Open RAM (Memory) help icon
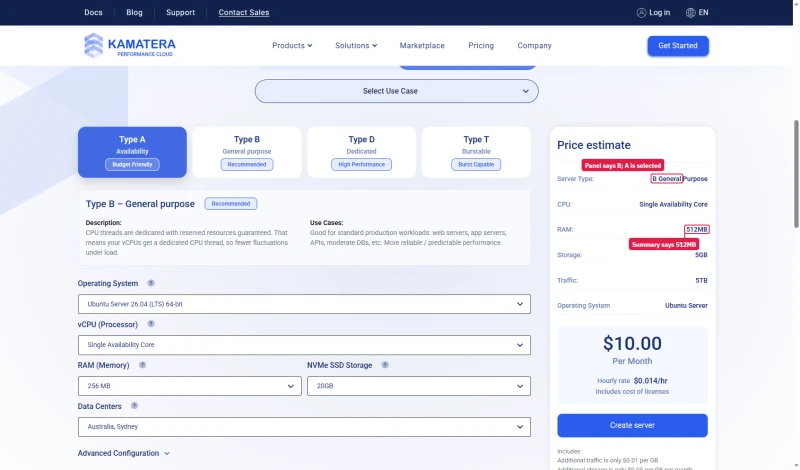The image size is (800, 470). (x=142, y=365)
